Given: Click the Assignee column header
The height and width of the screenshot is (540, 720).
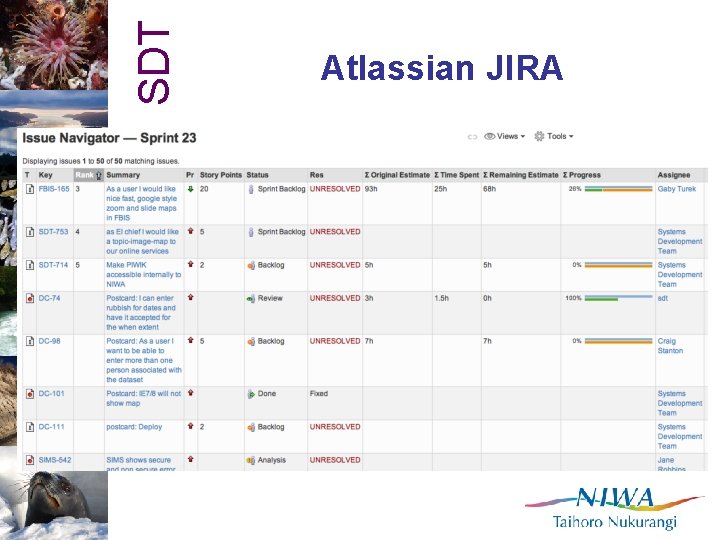Looking at the screenshot, I should [674, 175].
